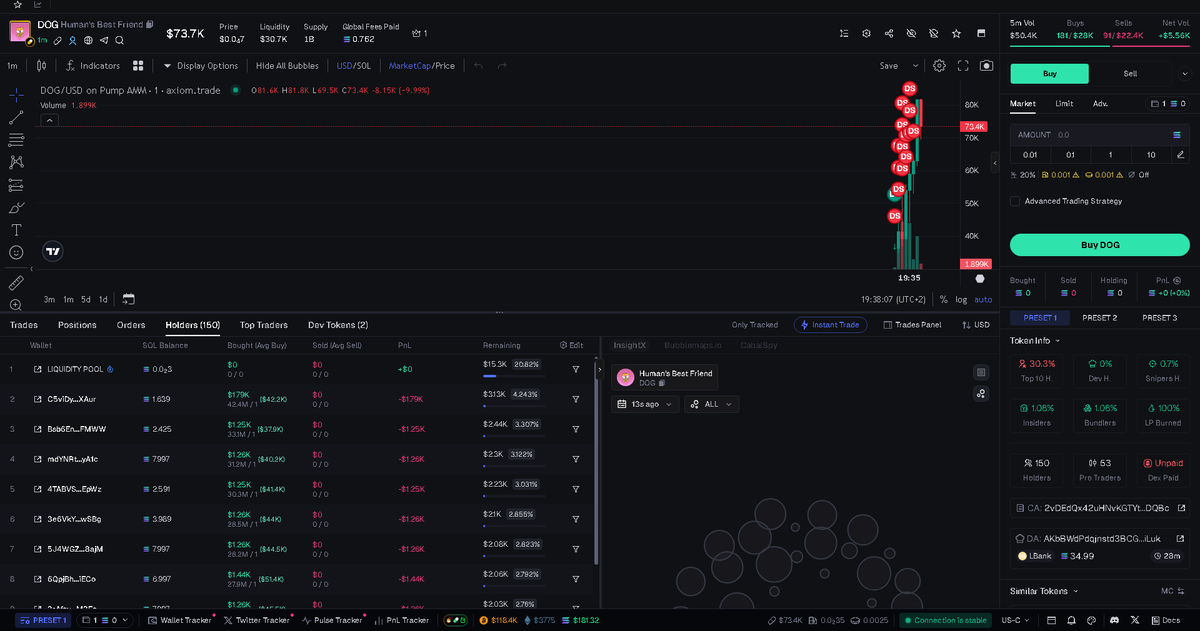Open chart settings gear

[x=940, y=66]
